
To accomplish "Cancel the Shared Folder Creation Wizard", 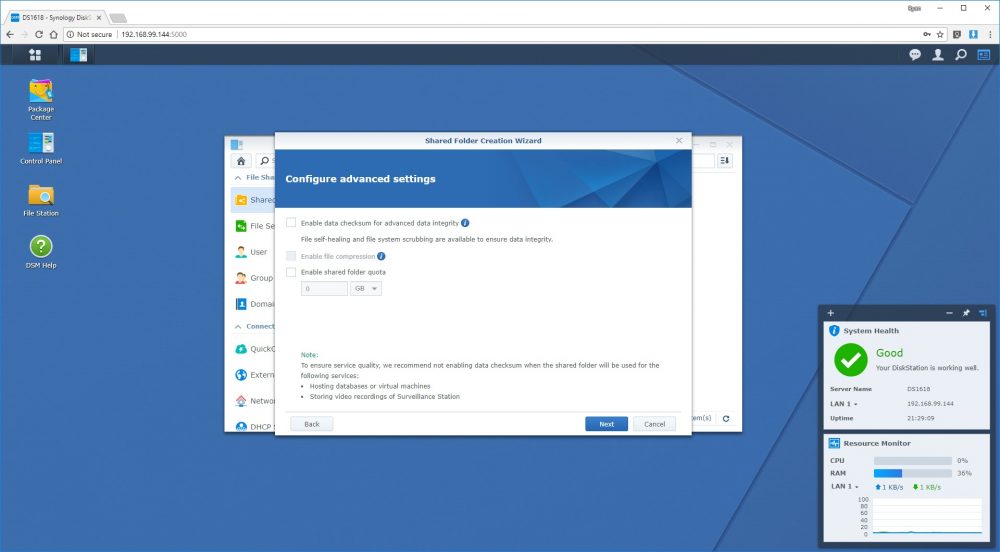I will coord(654,424).
